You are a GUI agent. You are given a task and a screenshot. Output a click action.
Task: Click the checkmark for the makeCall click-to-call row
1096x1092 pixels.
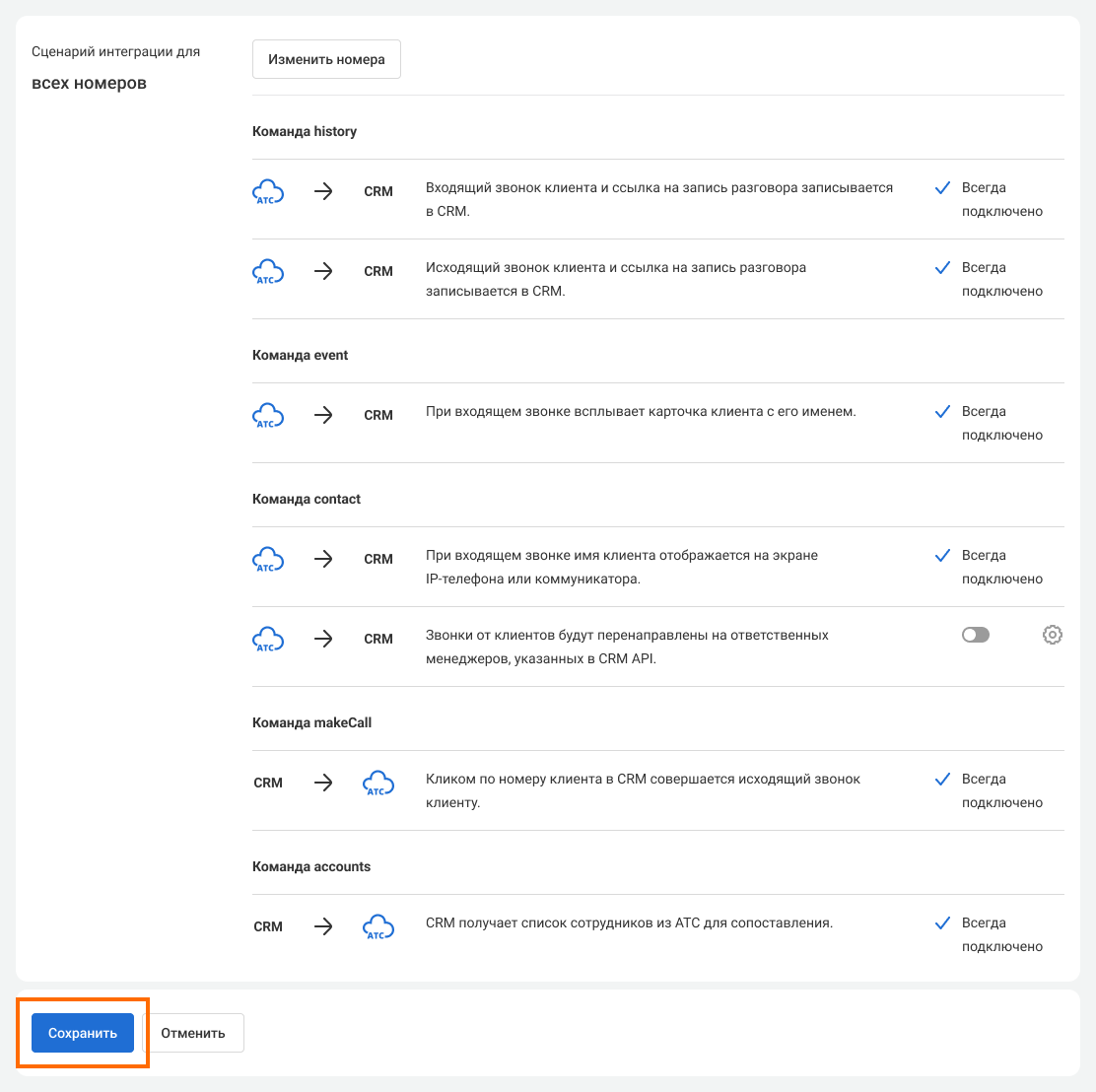(x=942, y=779)
